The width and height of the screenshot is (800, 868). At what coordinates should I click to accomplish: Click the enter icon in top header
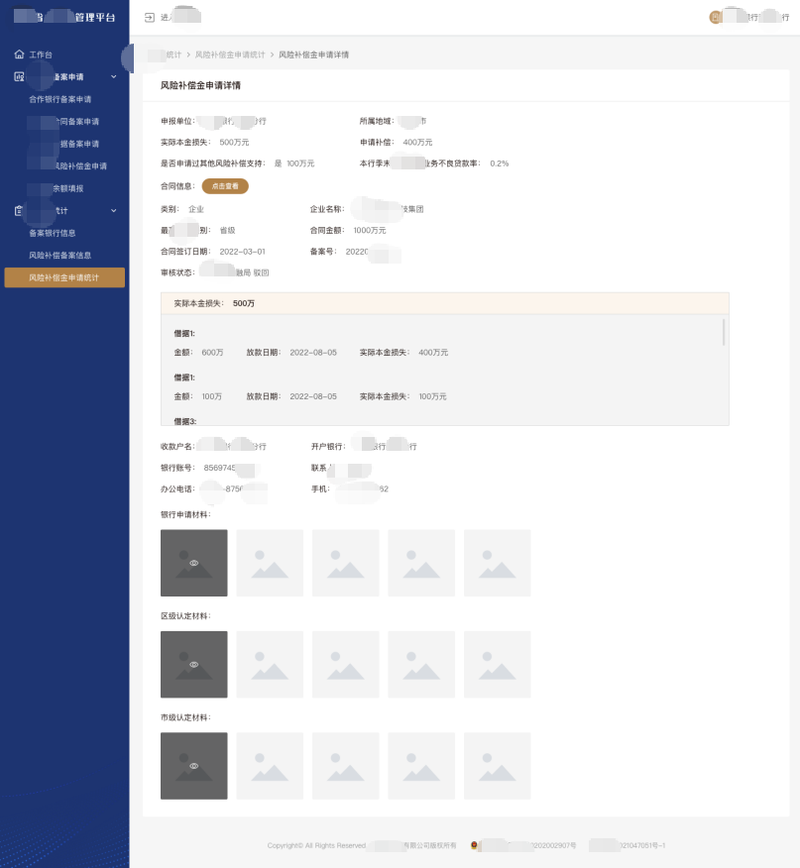coord(150,18)
